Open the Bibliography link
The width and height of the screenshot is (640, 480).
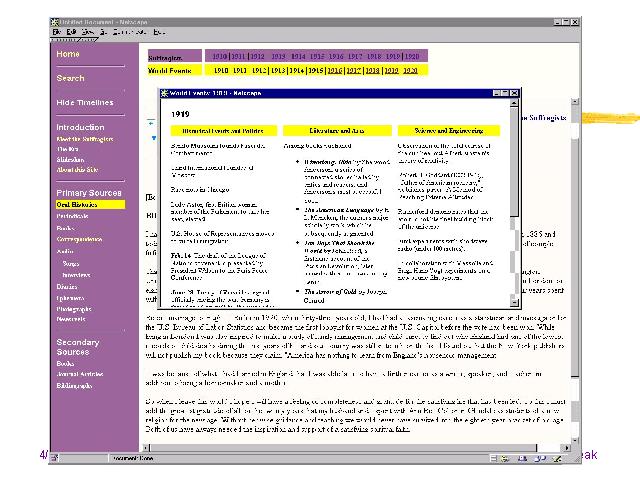pyautogui.click(x=74, y=386)
